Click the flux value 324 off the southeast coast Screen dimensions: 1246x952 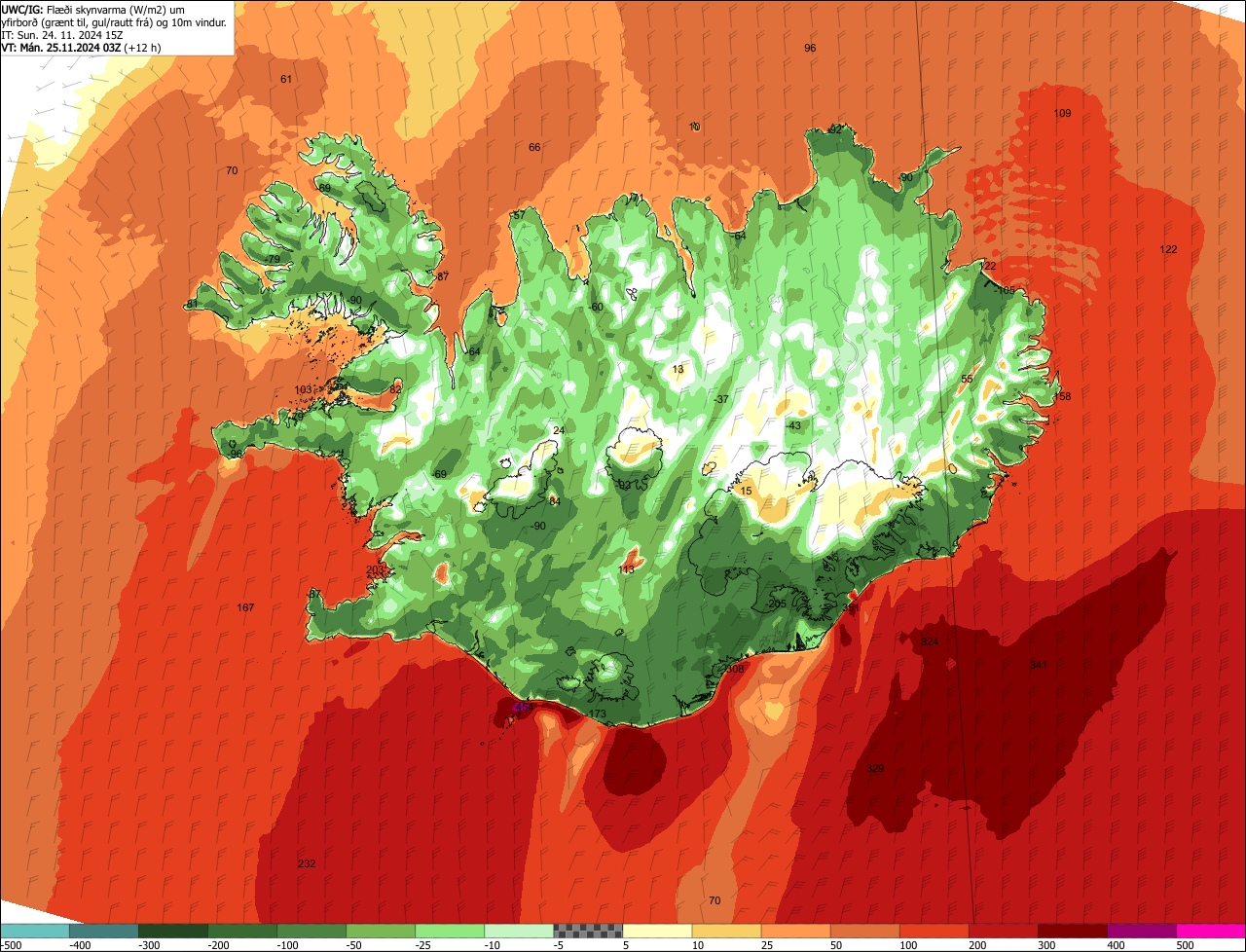[x=930, y=641]
